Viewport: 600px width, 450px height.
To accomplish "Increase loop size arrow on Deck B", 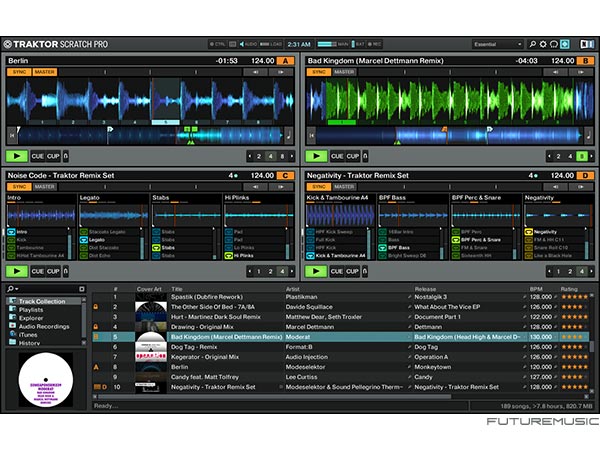I will pos(591,156).
